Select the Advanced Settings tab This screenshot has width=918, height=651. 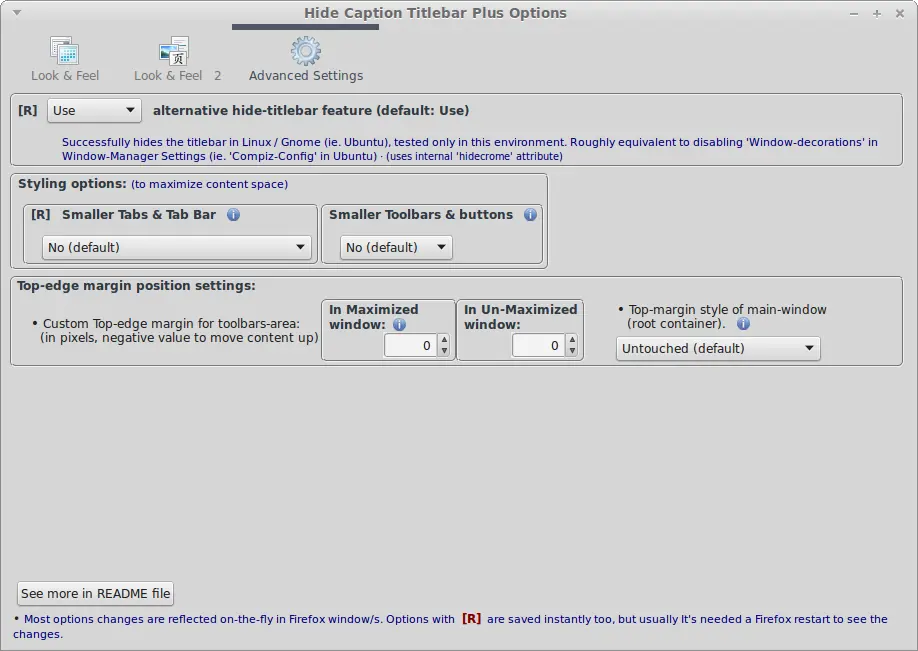coord(306,60)
